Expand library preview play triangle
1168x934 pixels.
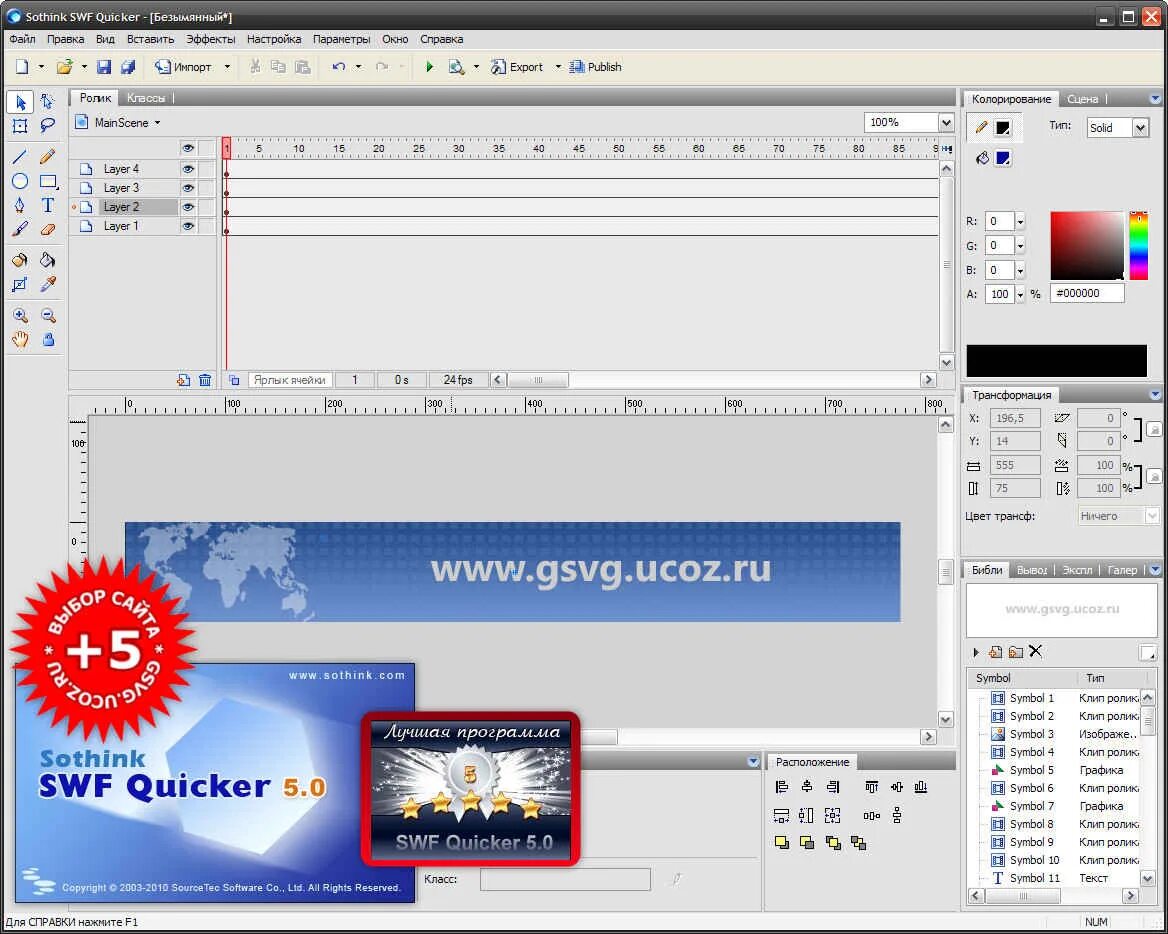[x=976, y=652]
